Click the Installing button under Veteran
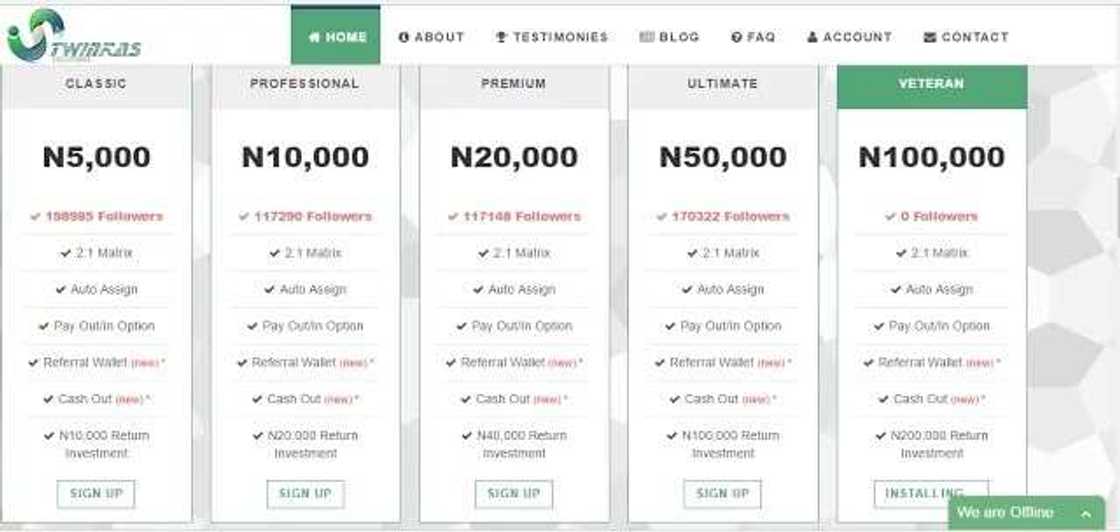 (931, 493)
